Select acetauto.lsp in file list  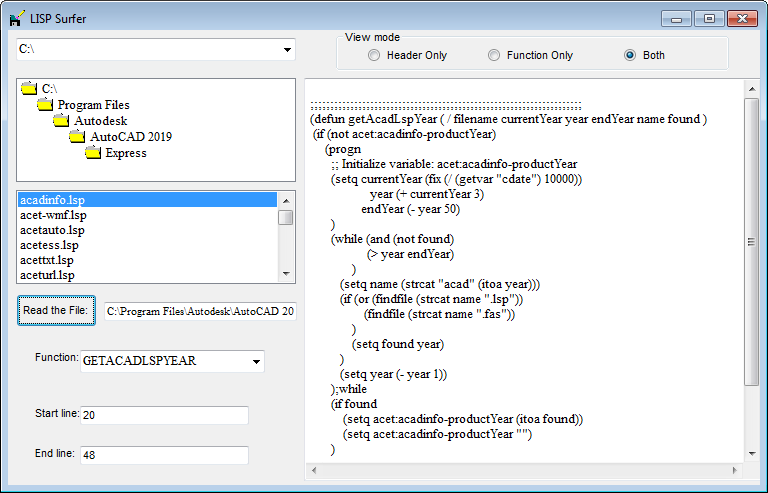(x=53, y=230)
